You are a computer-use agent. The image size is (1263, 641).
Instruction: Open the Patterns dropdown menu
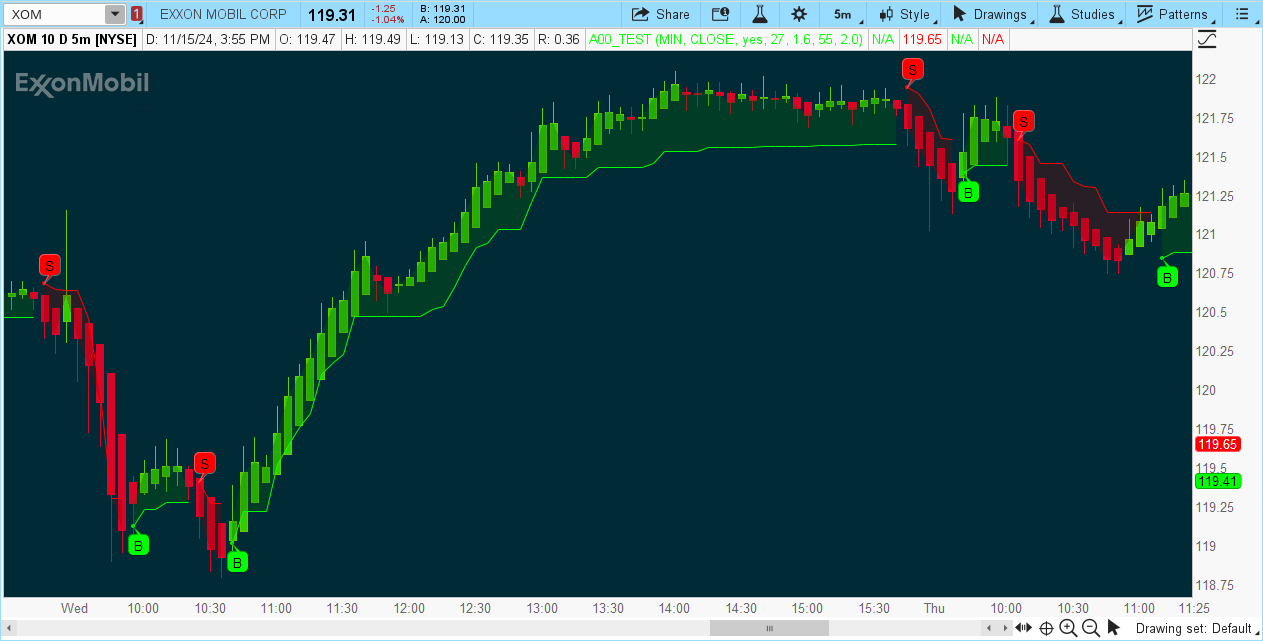click(1176, 14)
